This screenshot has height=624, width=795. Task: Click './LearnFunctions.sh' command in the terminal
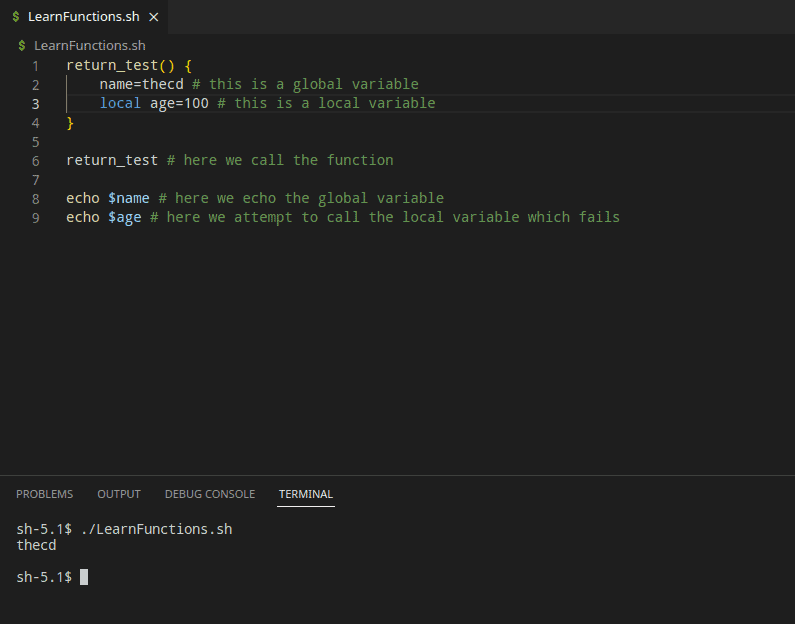click(x=156, y=529)
